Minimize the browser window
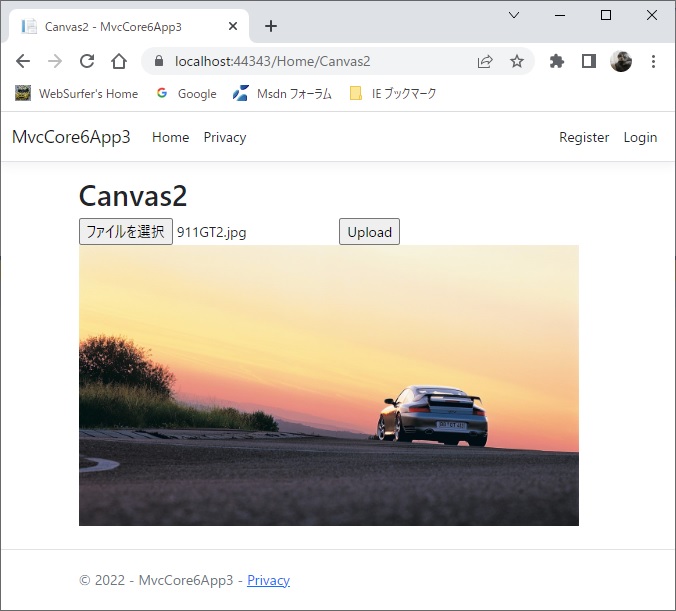 pos(560,15)
